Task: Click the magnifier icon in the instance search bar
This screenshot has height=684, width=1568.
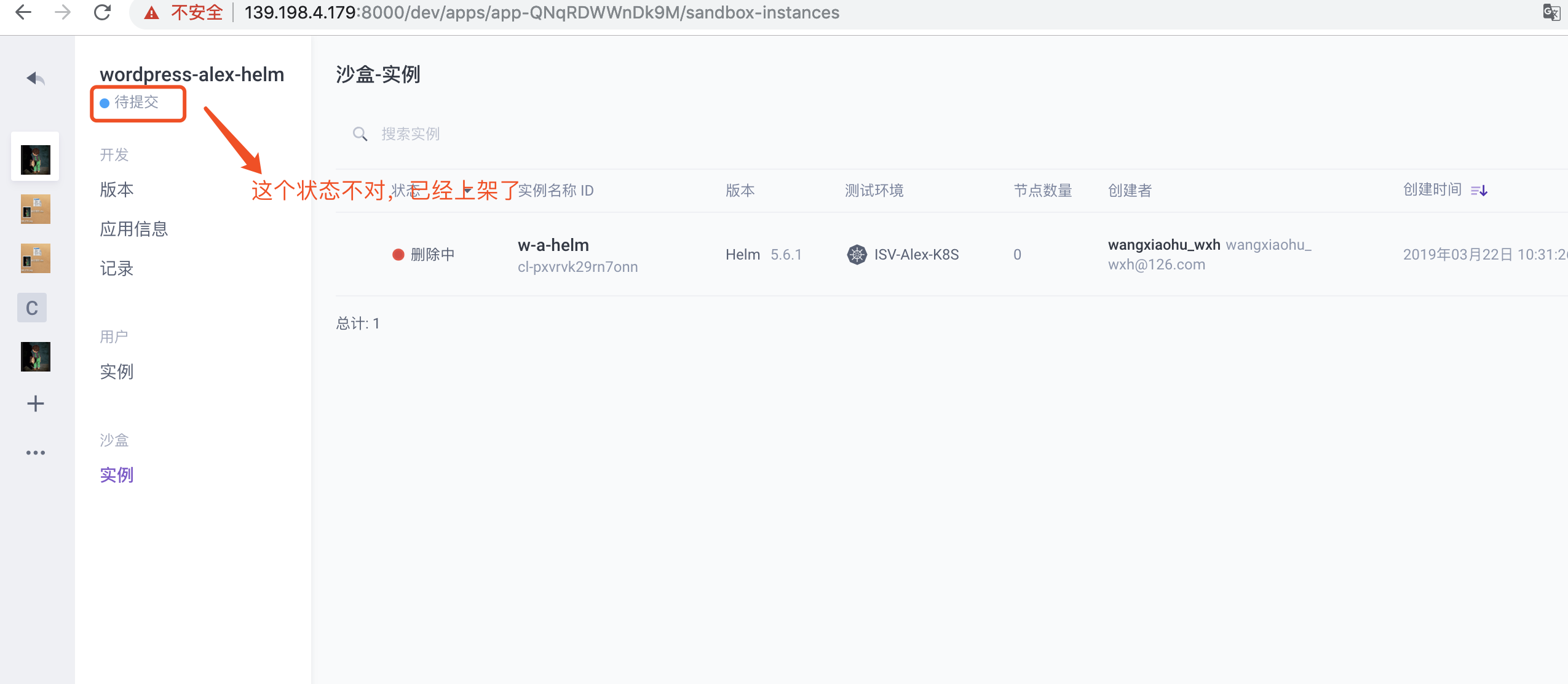Action: [x=360, y=134]
